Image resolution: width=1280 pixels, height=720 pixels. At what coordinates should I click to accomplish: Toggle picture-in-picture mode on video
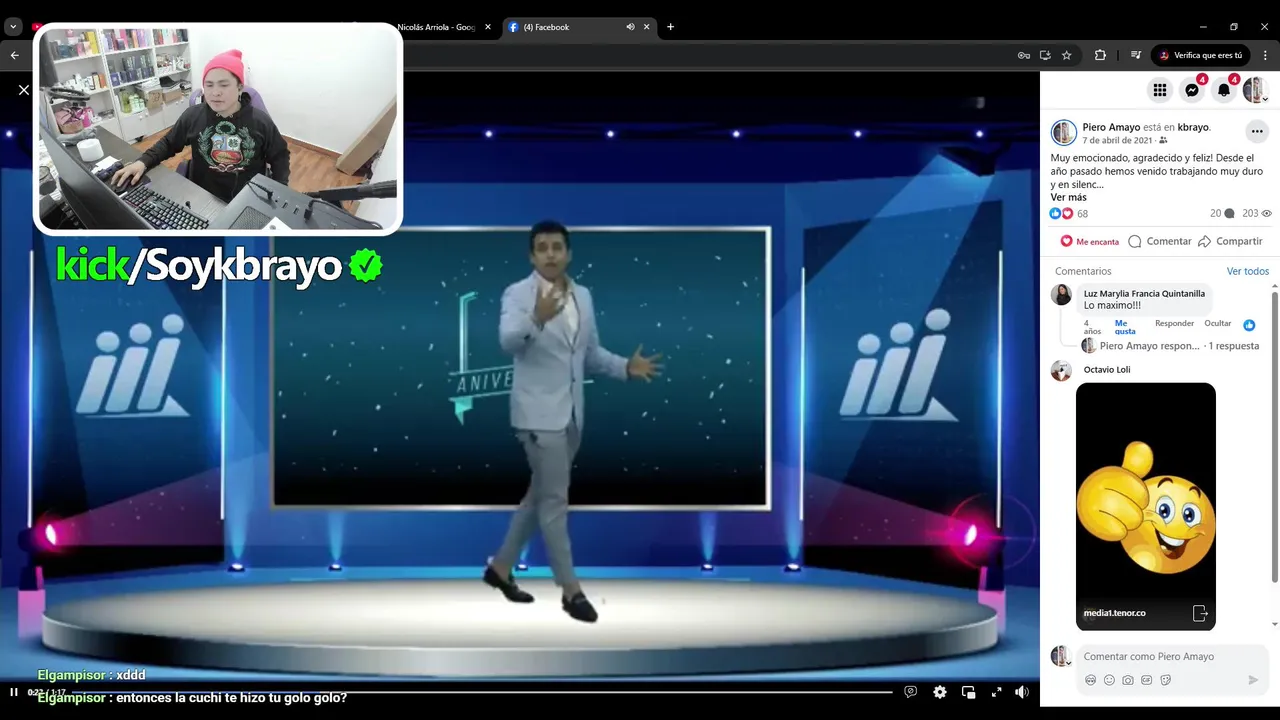tap(968, 692)
